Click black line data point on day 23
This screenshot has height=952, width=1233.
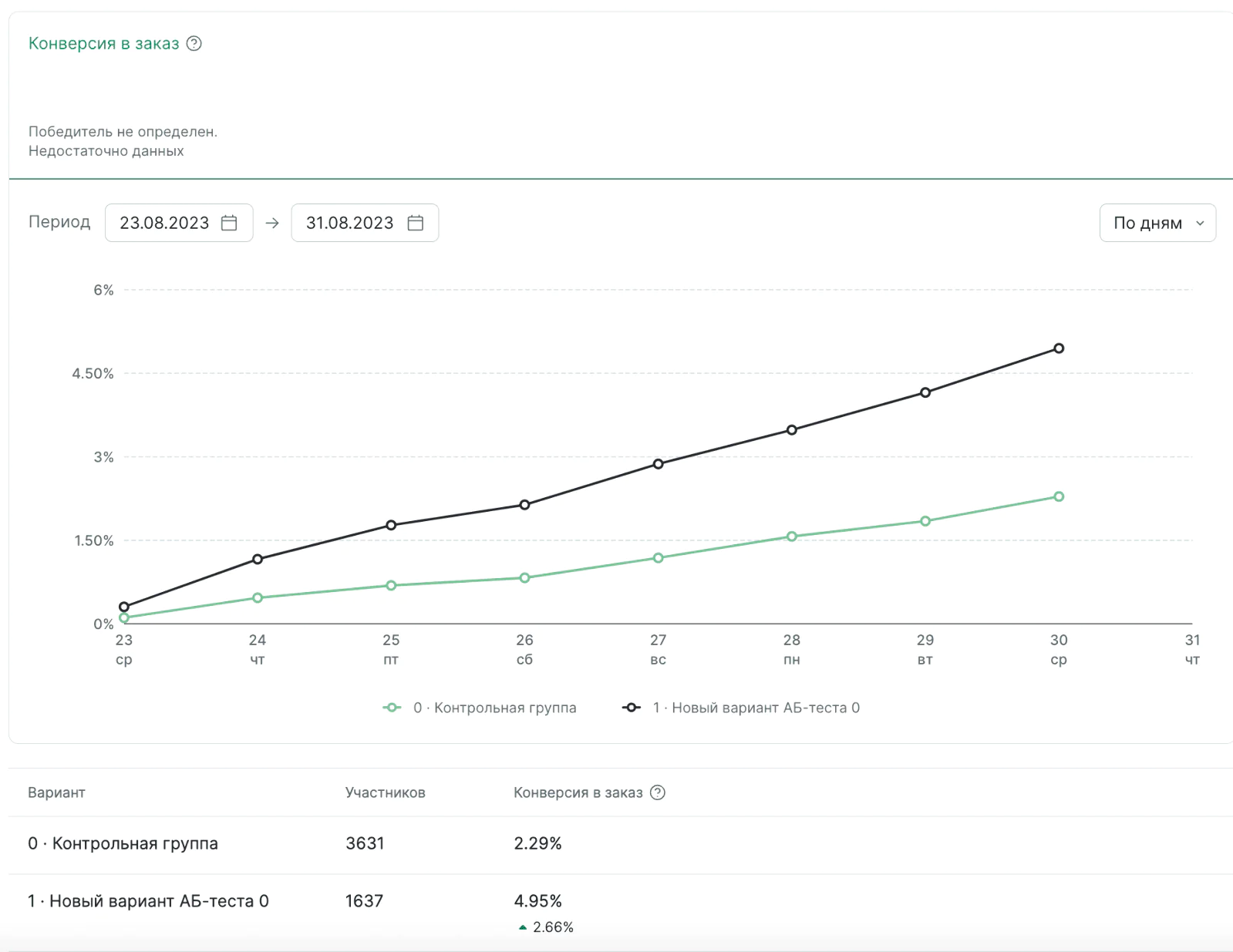click(124, 607)
